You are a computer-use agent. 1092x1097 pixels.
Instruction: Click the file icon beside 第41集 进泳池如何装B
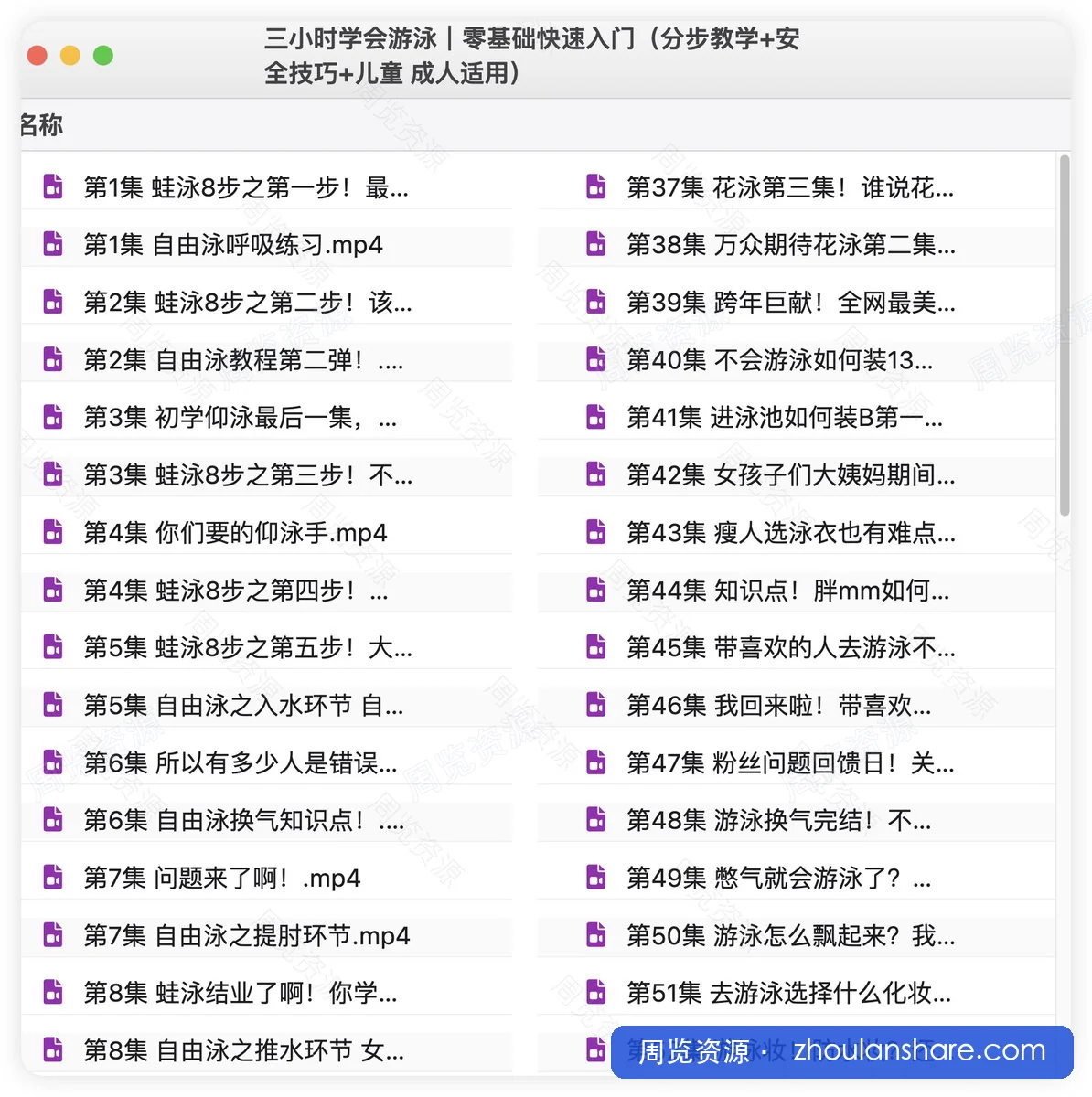point(596,417)
